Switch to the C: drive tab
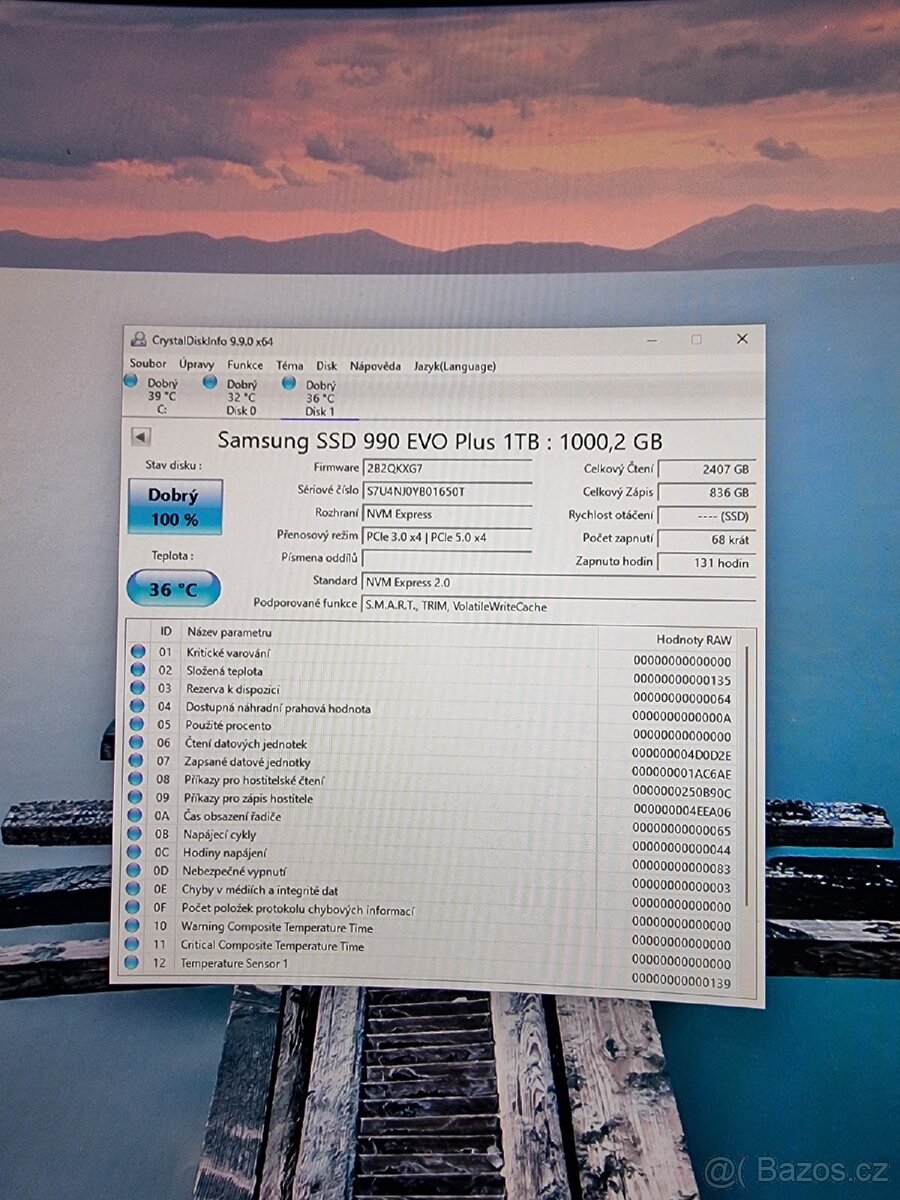 point(161,395)
